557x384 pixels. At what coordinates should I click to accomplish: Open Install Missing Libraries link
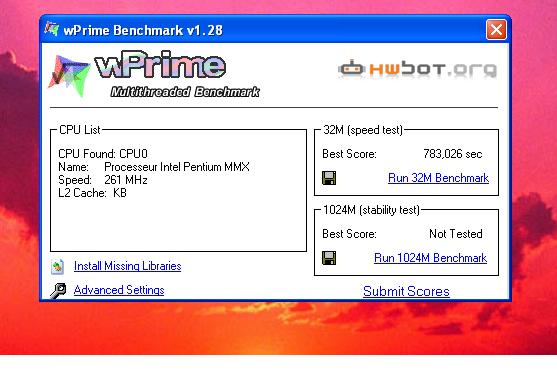click(x=128, y=266)
